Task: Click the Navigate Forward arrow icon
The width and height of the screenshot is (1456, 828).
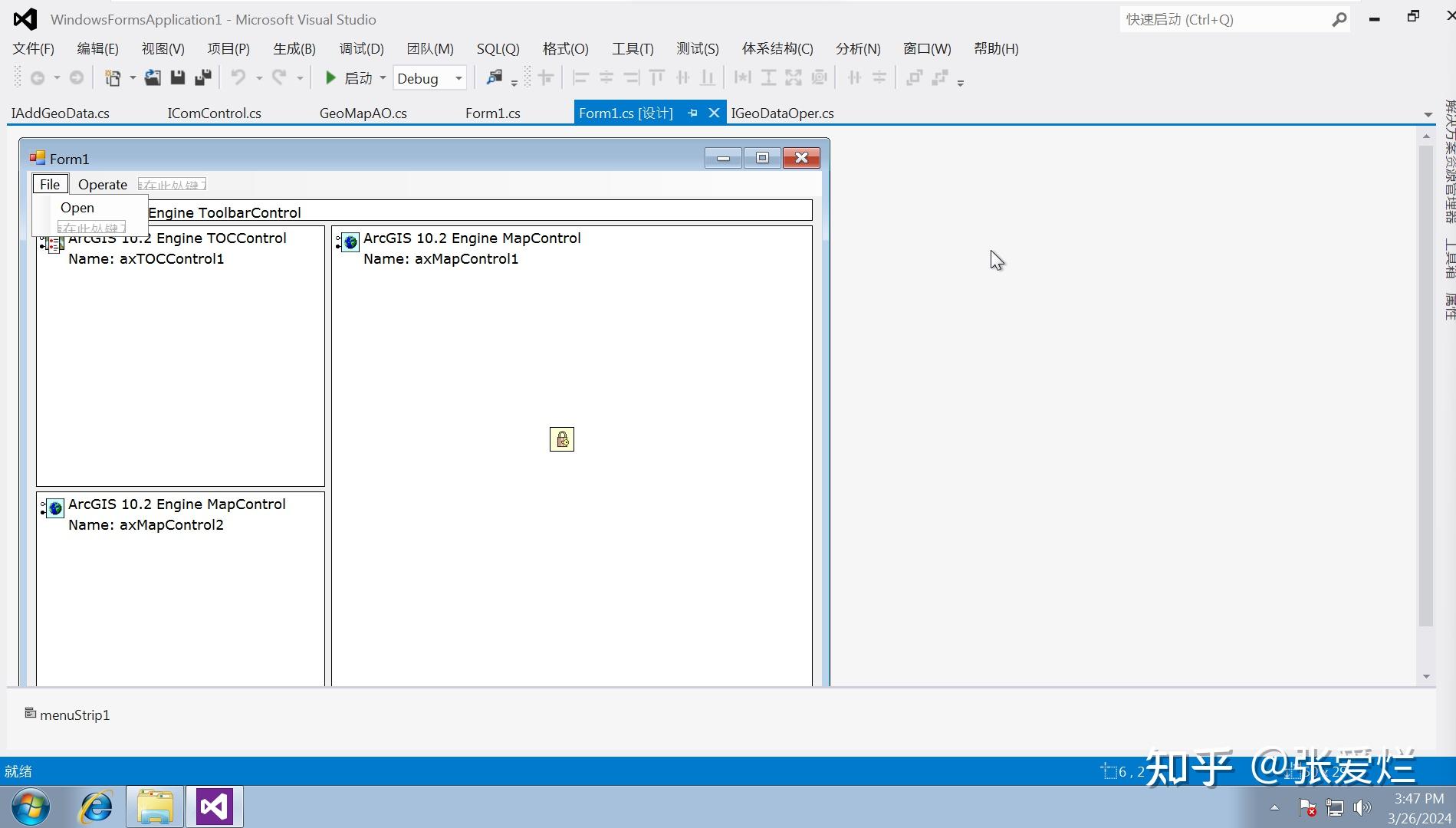Action: (x=77, y=78)
